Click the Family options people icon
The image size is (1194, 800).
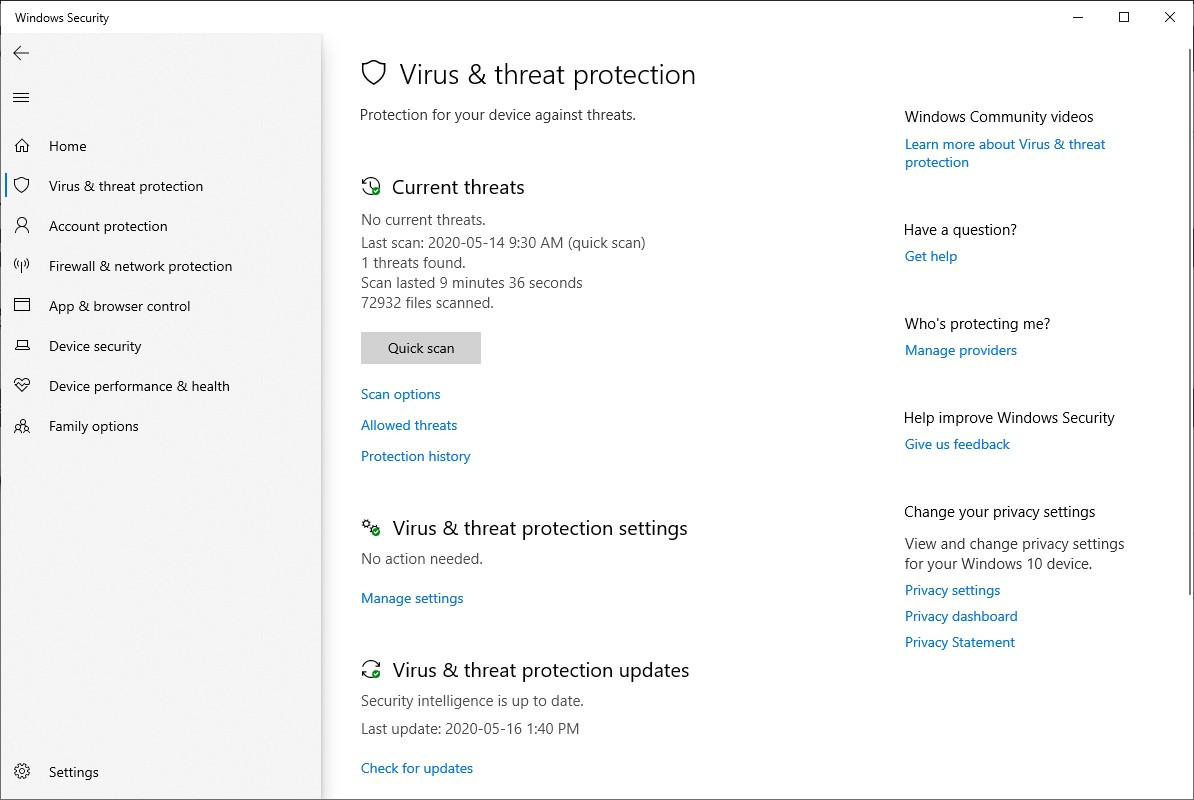coord(22,425)
